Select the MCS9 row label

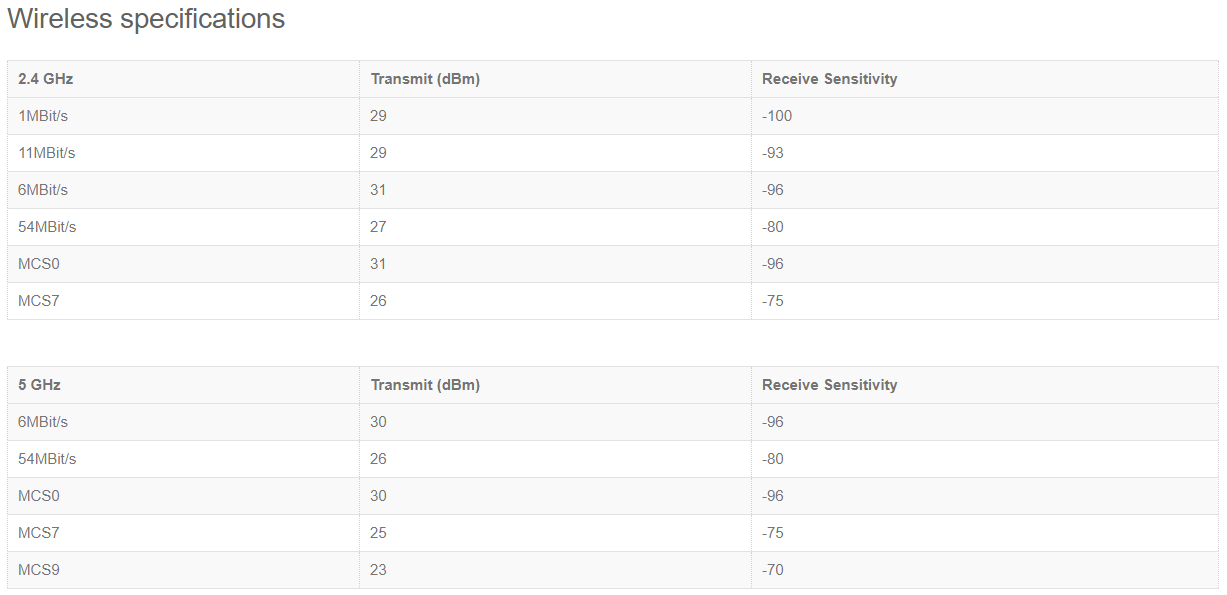[39, 570]
